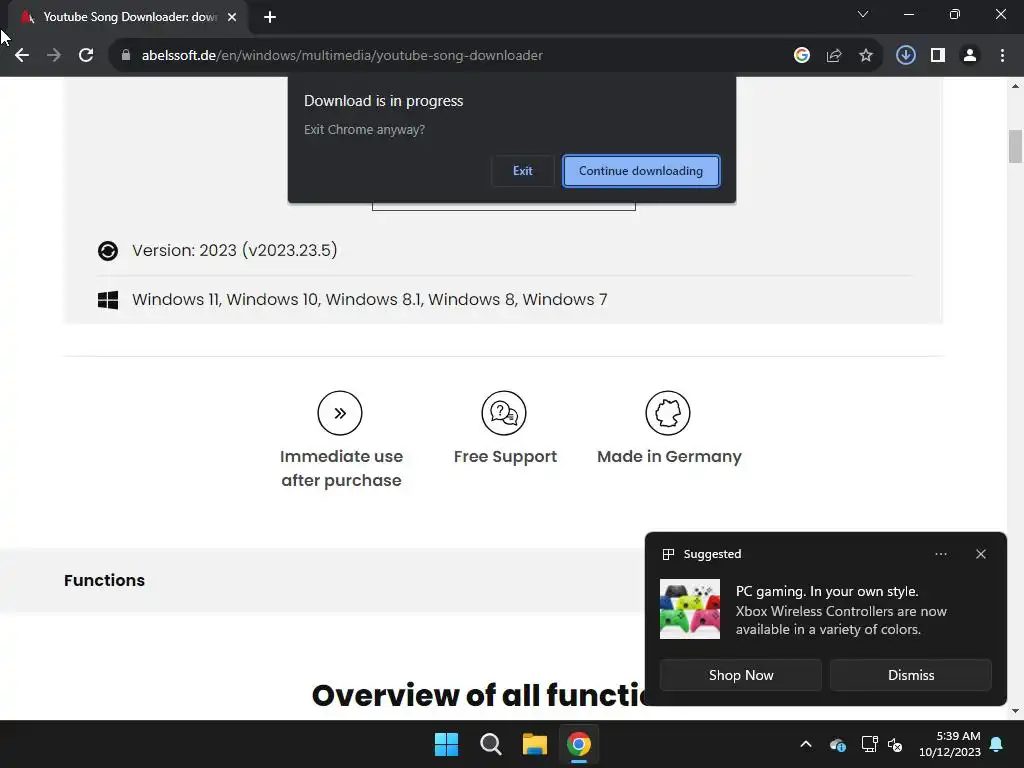Click the Made in Germany map icon
Viewport: 1024px width, 768px height.
click(668, 413)
